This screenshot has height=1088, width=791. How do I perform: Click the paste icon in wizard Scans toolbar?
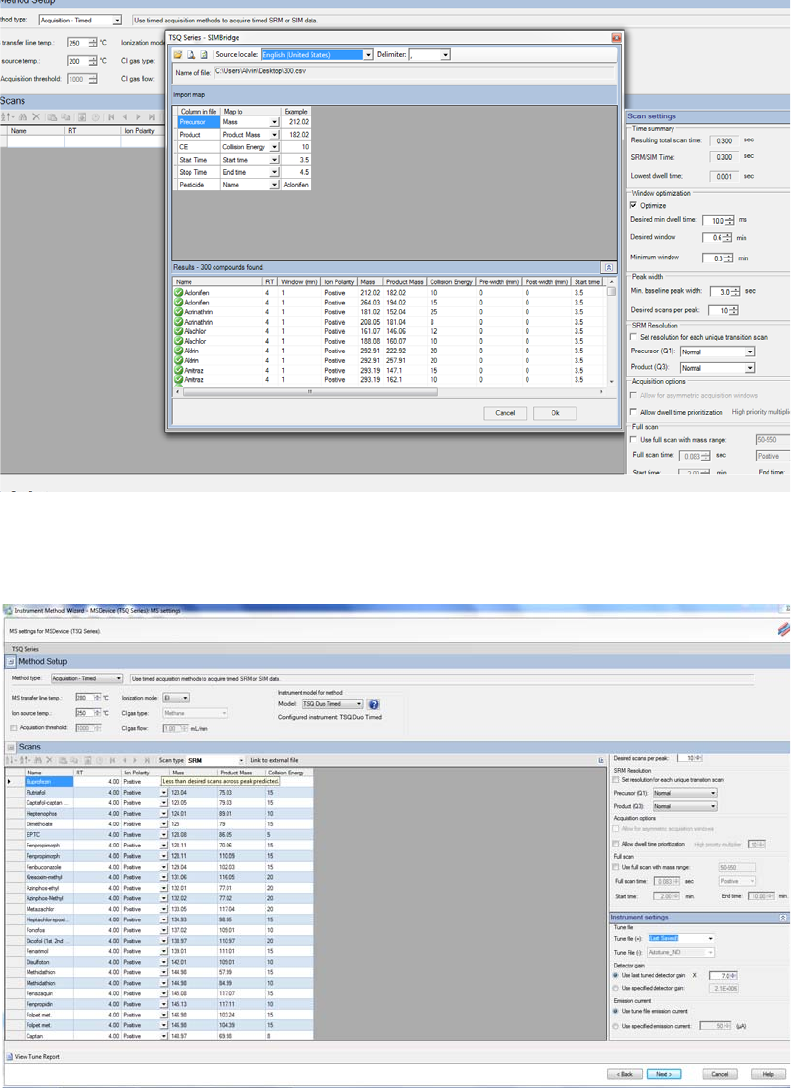coord(63,760)
